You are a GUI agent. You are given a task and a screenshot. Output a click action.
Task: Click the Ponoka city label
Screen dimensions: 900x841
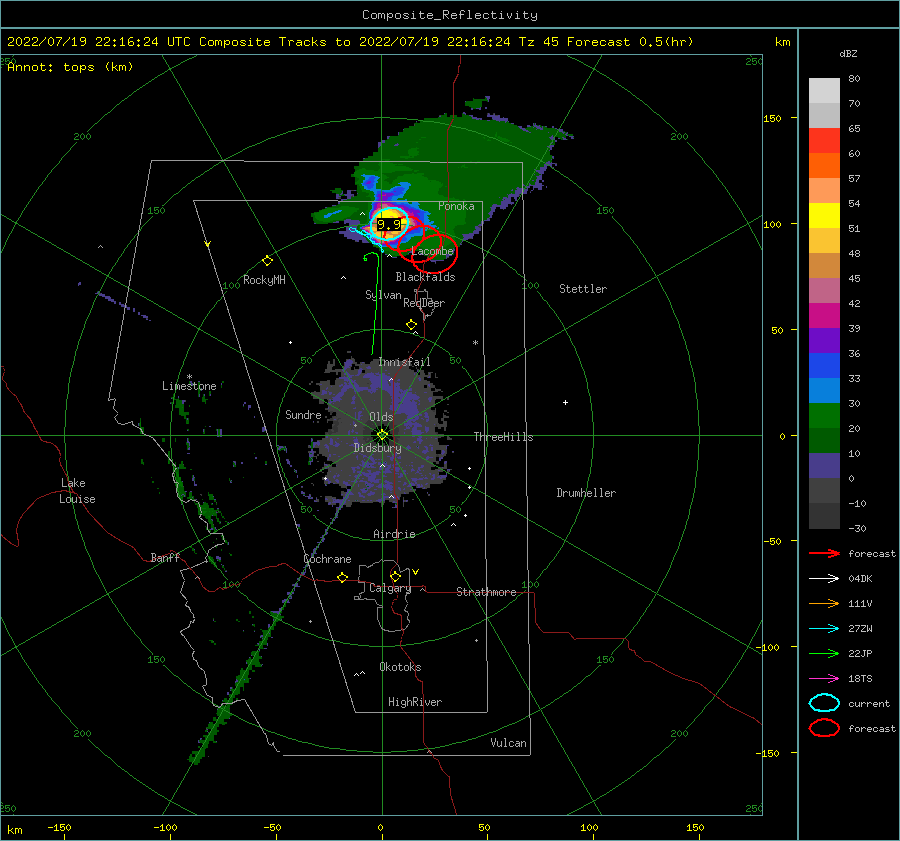pos(456,206)
